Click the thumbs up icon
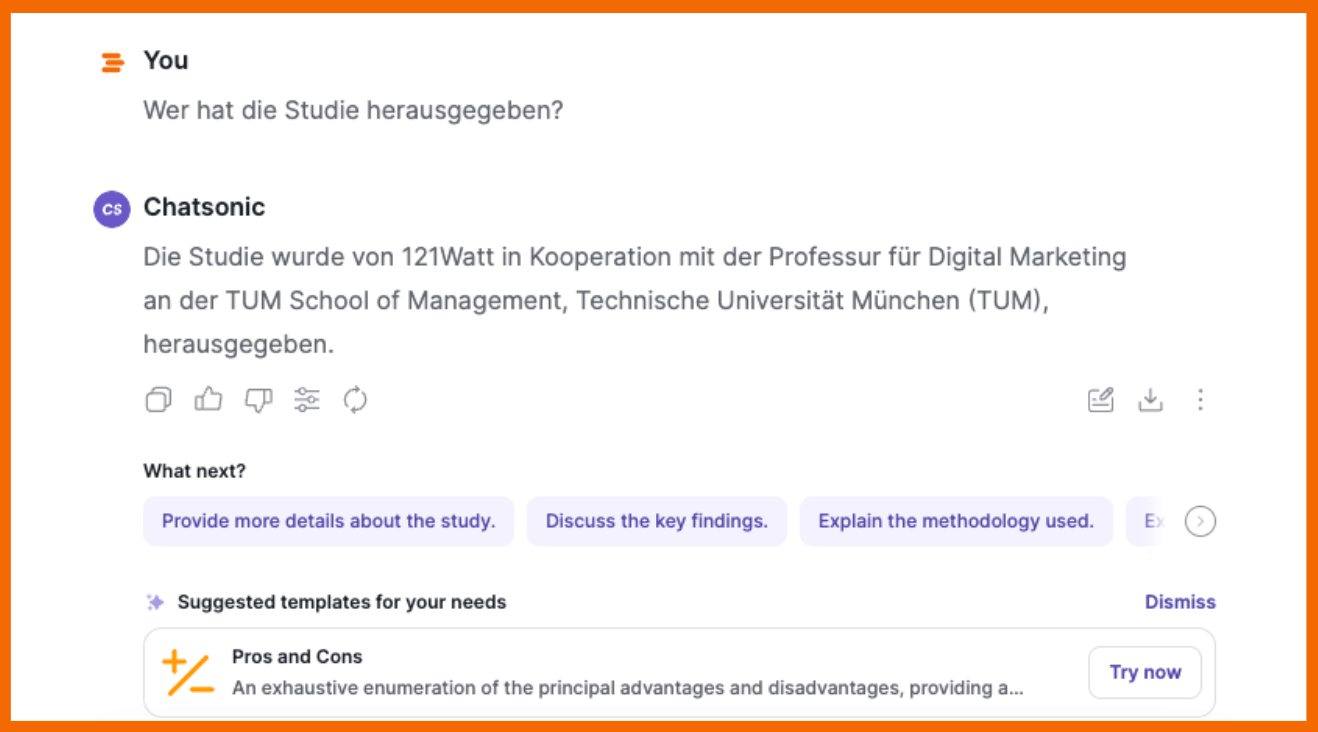 208,400
